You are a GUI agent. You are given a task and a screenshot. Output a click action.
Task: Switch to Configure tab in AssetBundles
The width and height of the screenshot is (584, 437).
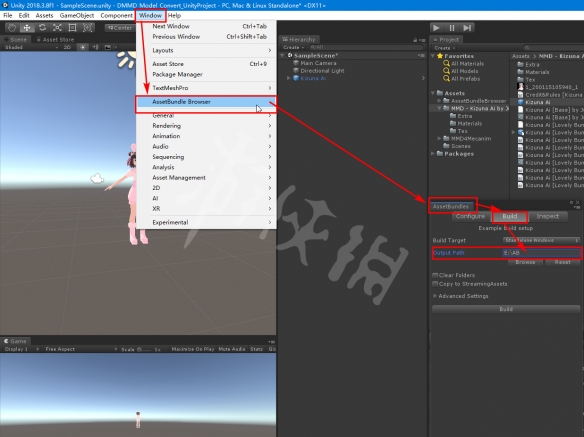point(470,216)
